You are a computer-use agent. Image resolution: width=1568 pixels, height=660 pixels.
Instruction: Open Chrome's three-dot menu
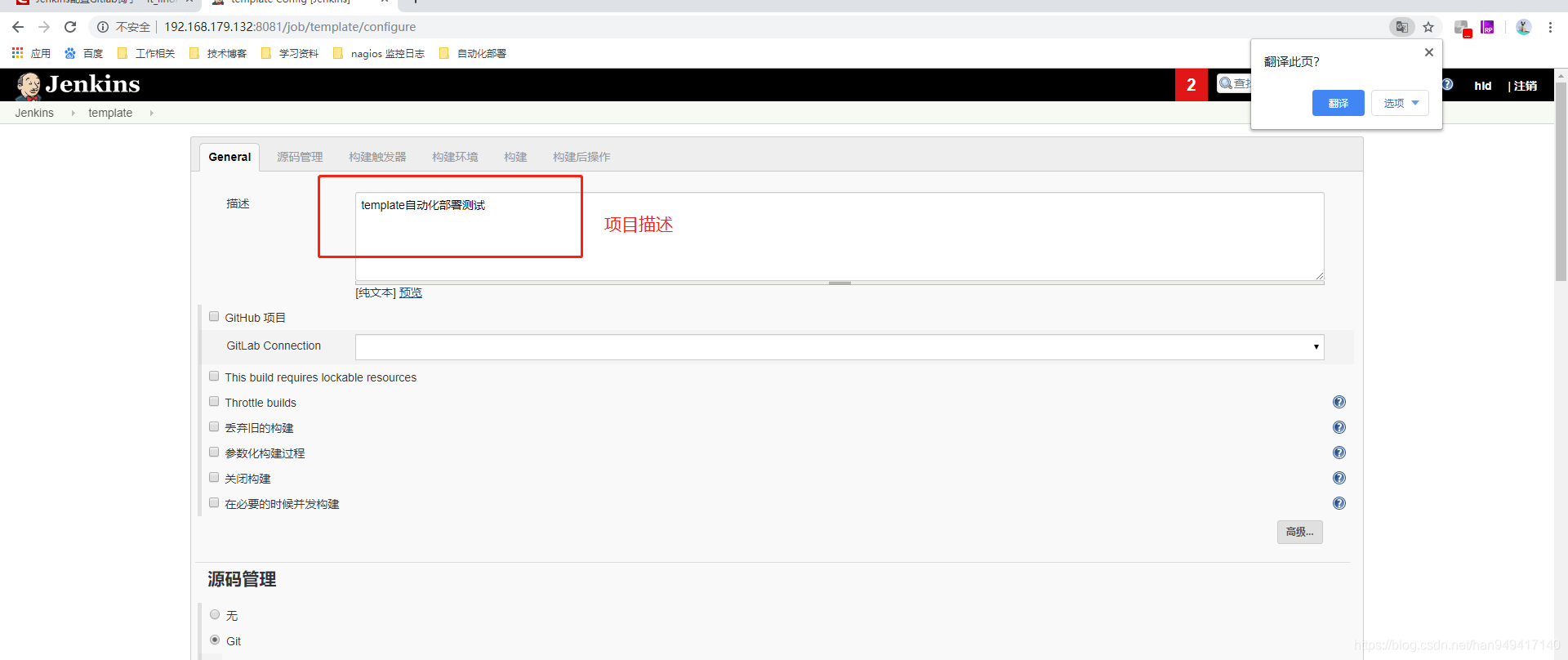coord(1550,27)
